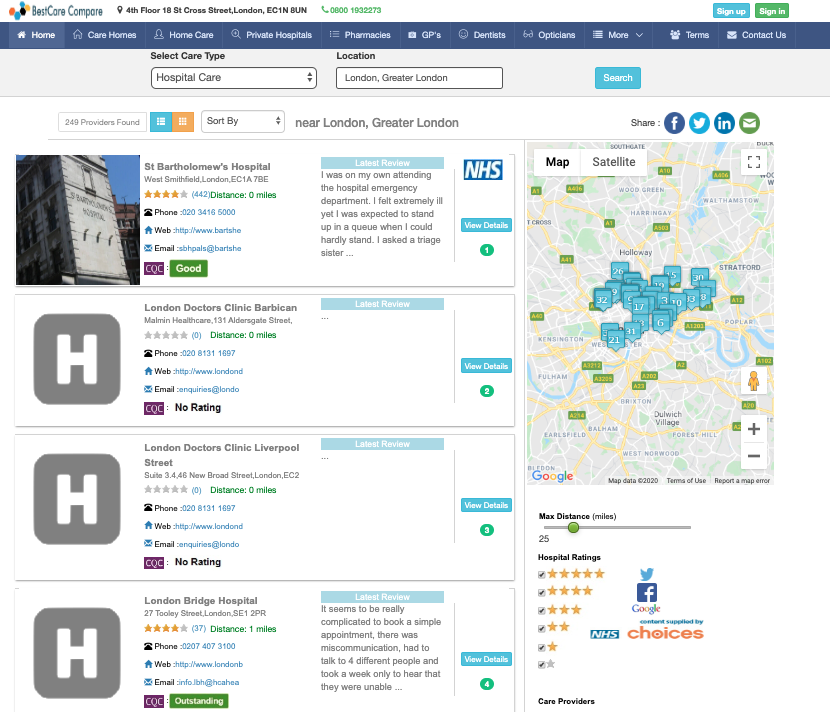
Task: View Details for London Bridge Hospital
Action: pos(486,659)
